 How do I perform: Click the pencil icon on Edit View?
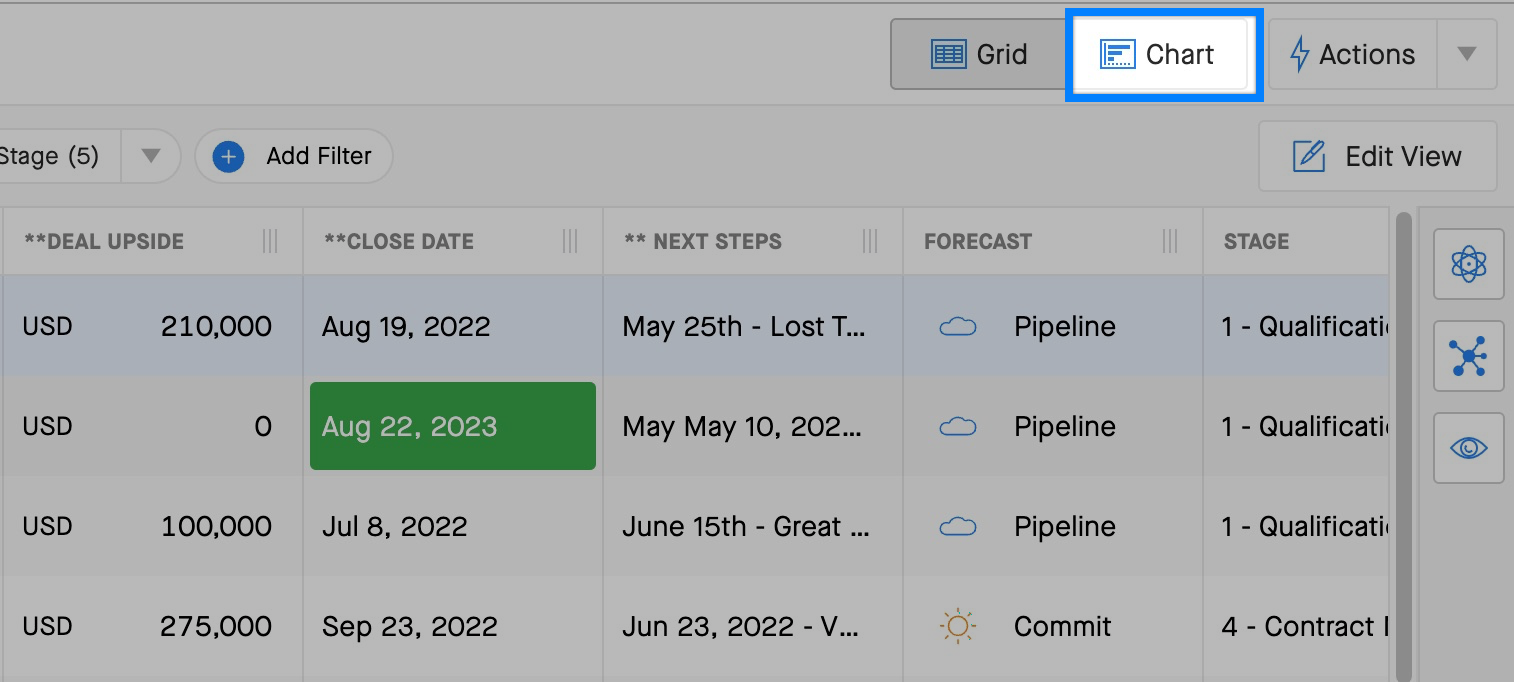(x=1309, y=156)
